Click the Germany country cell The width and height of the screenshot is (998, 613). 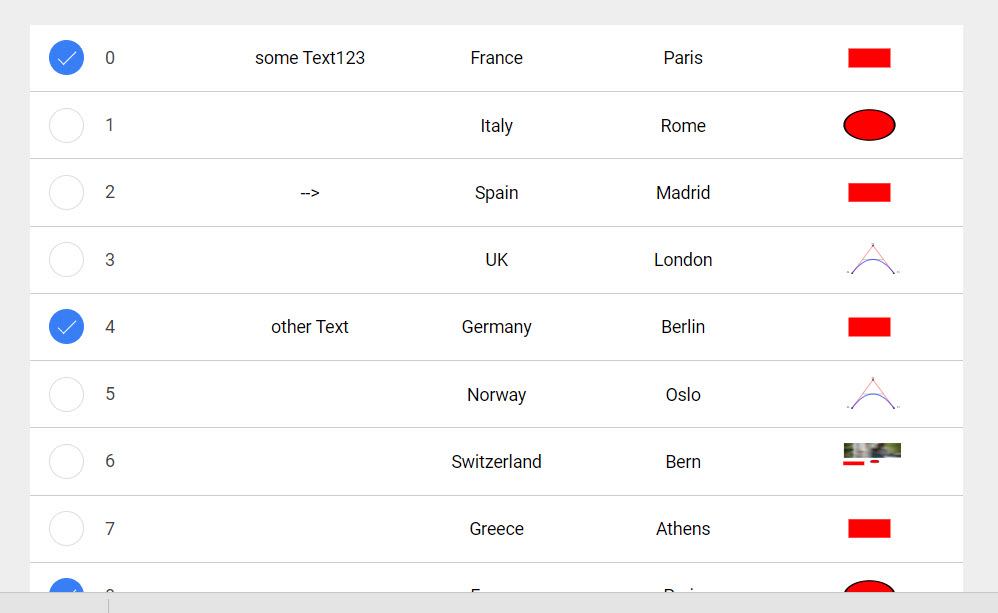coord(496,327)
